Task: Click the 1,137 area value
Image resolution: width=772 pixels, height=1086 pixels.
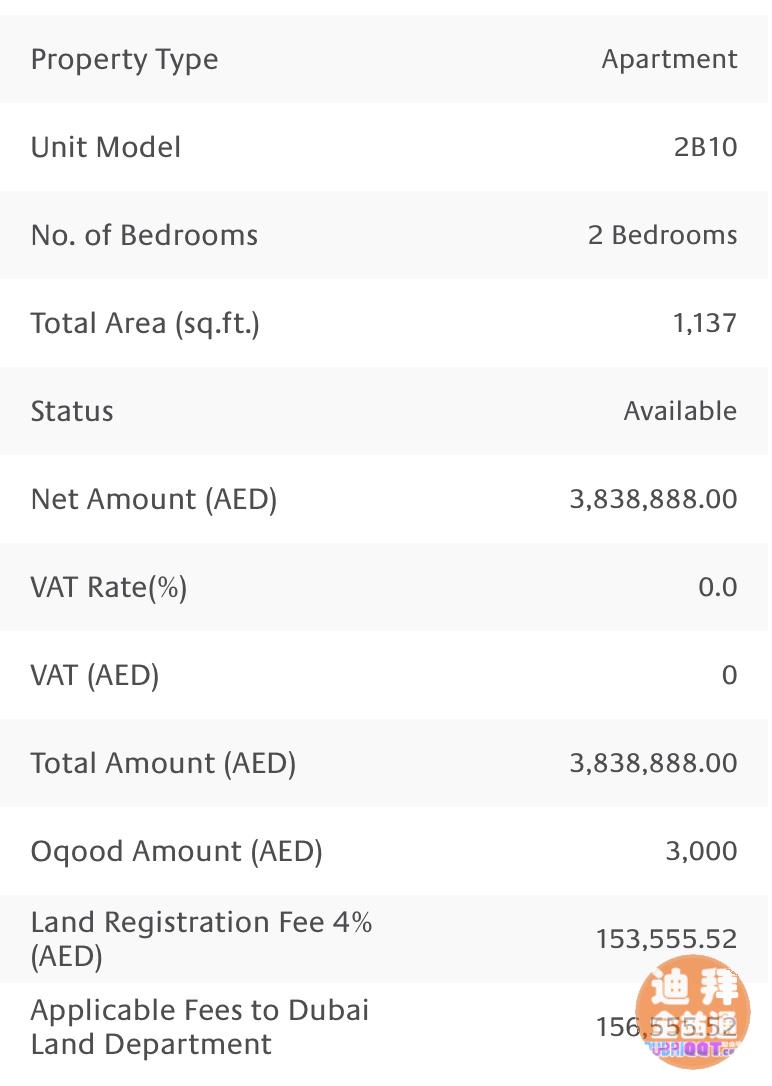Action: [705, 324]
